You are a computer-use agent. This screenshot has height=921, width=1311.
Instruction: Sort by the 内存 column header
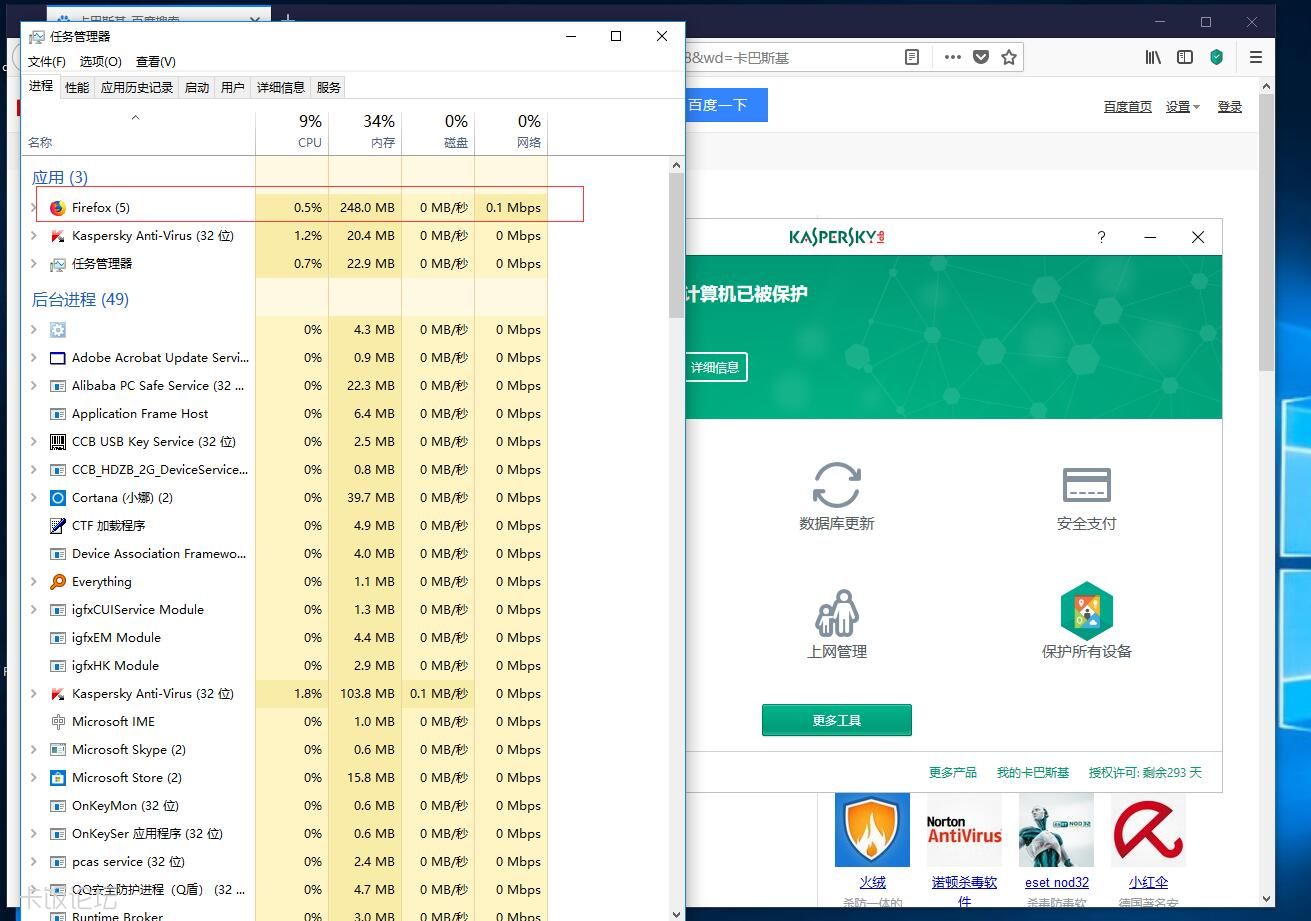[365, 133]
